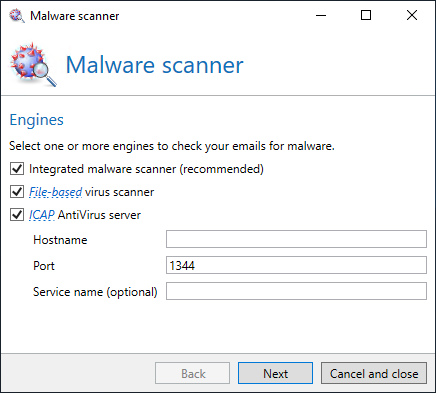Screen dimensions: 436x393
Task: Choose Cancel and close
Action: coord(374,373)
